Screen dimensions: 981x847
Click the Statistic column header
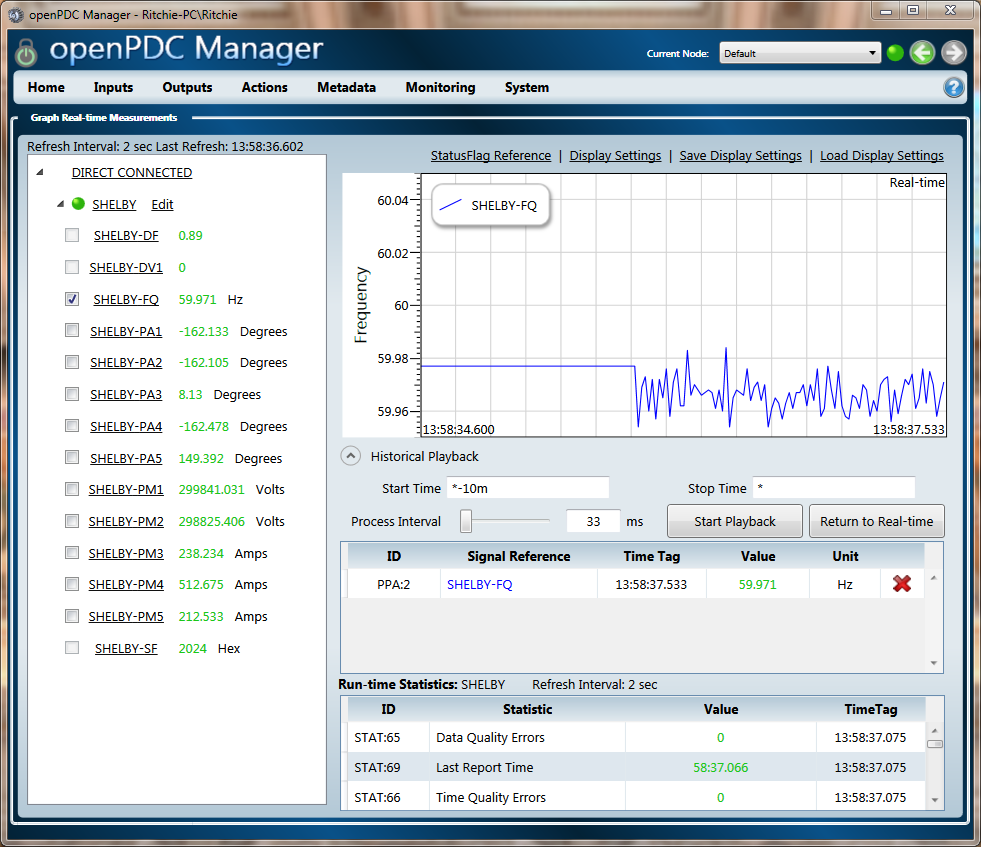[527, 709]
